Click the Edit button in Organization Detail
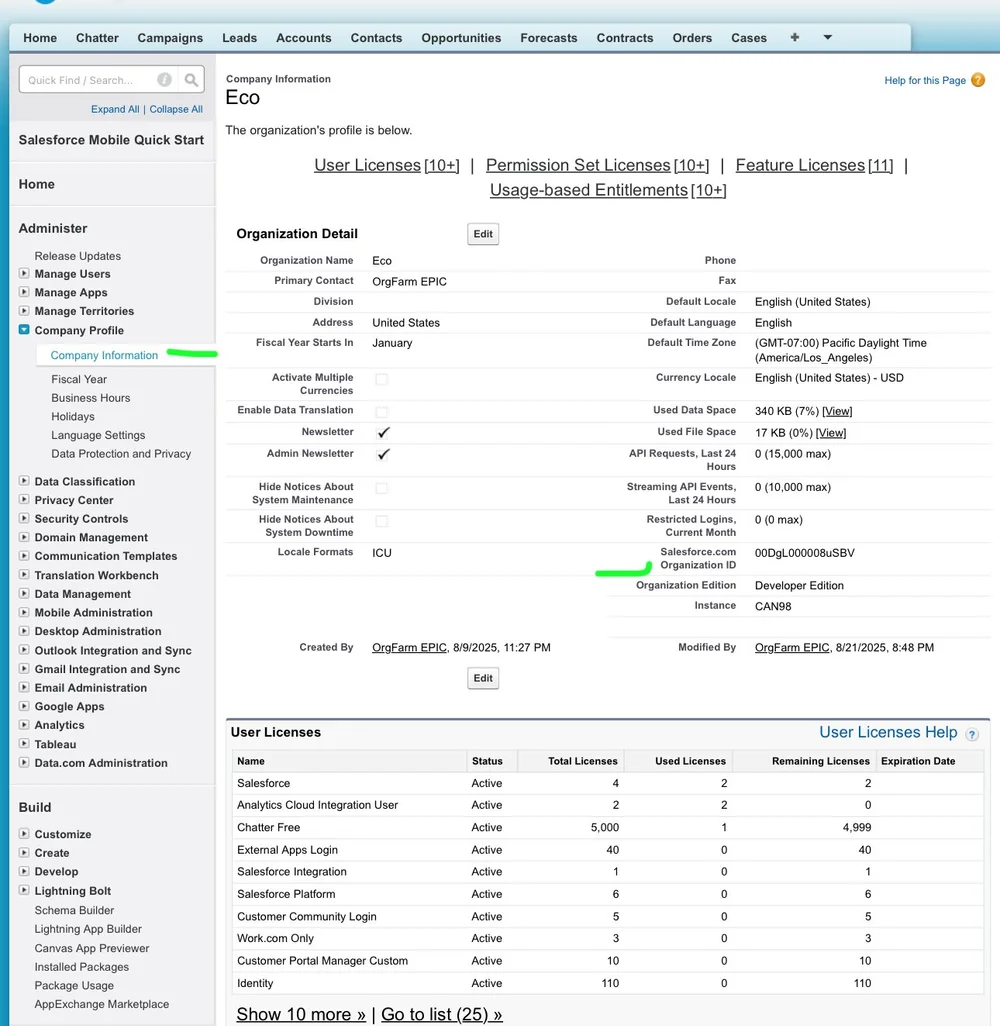Screen dimensions: 1000x1026 tap(483, 233)
